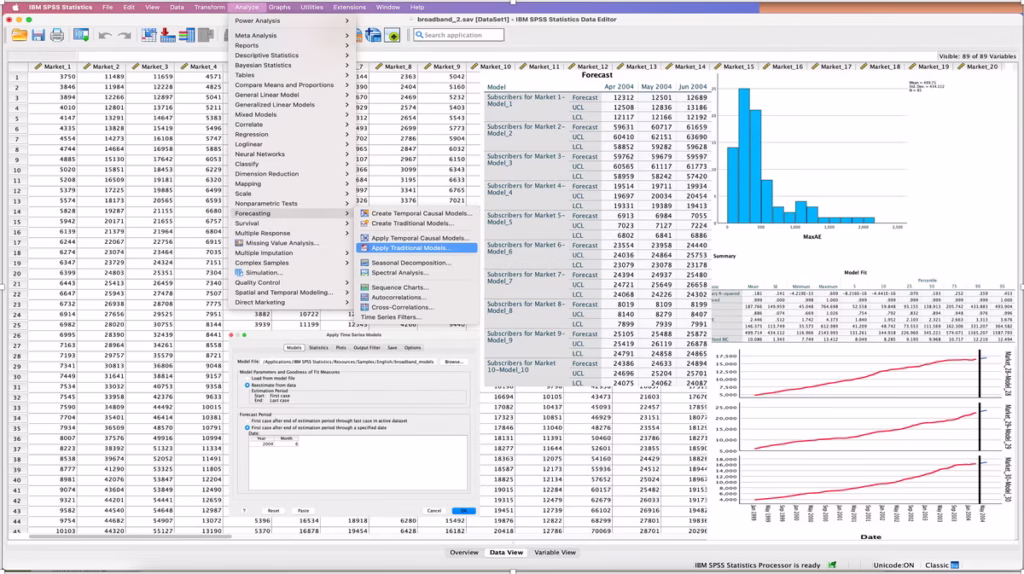Click the Spectral Analysis icon
Screen dimensions: 1024x574
tap(364, 272)
